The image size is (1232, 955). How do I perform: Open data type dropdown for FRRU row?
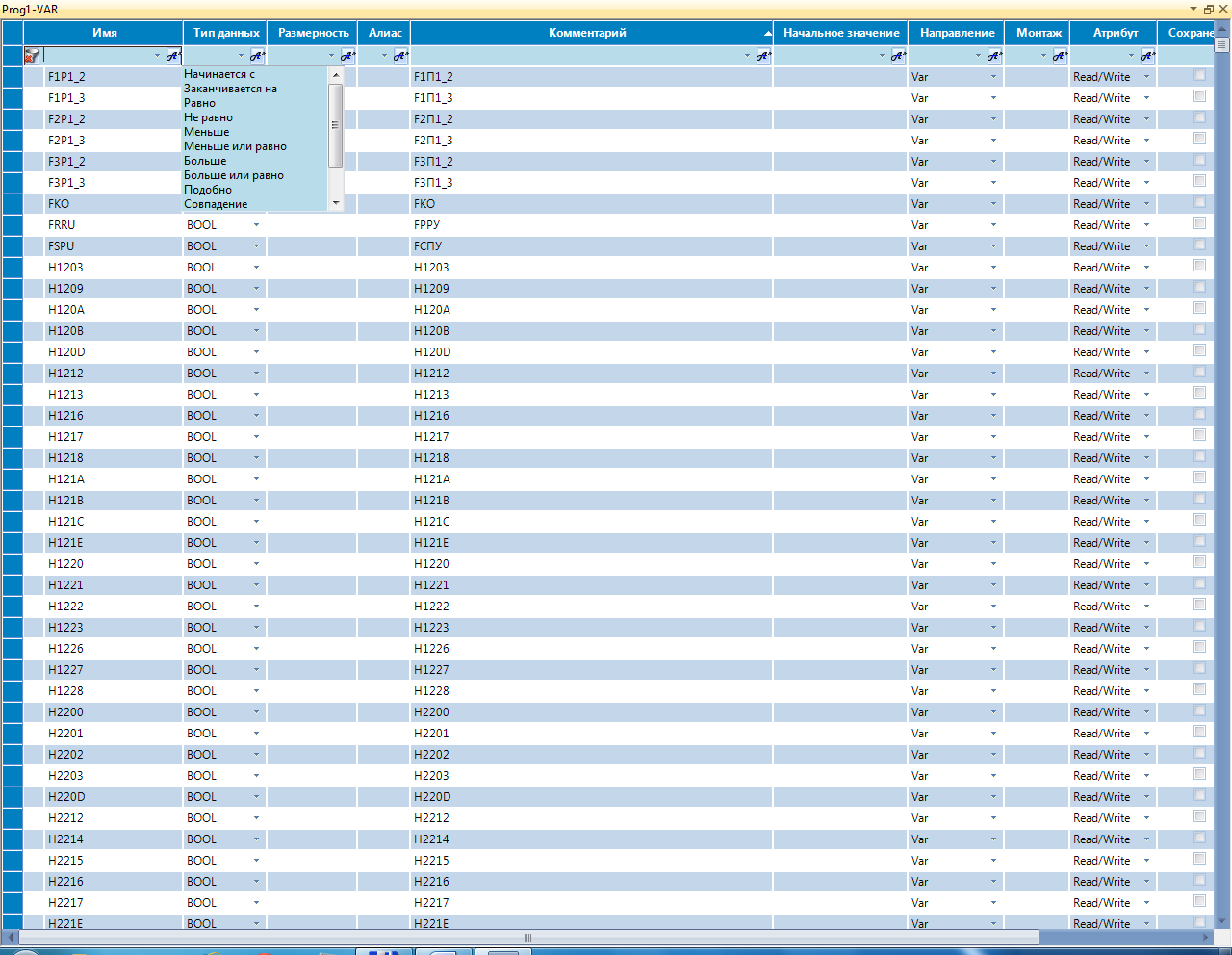point(257,225)
